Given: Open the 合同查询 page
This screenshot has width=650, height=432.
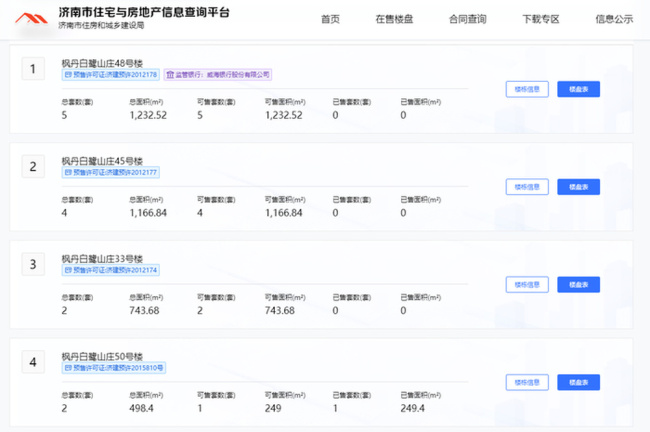Looking at the screenshot, I should pyautogui.click(x=468, y=19).
